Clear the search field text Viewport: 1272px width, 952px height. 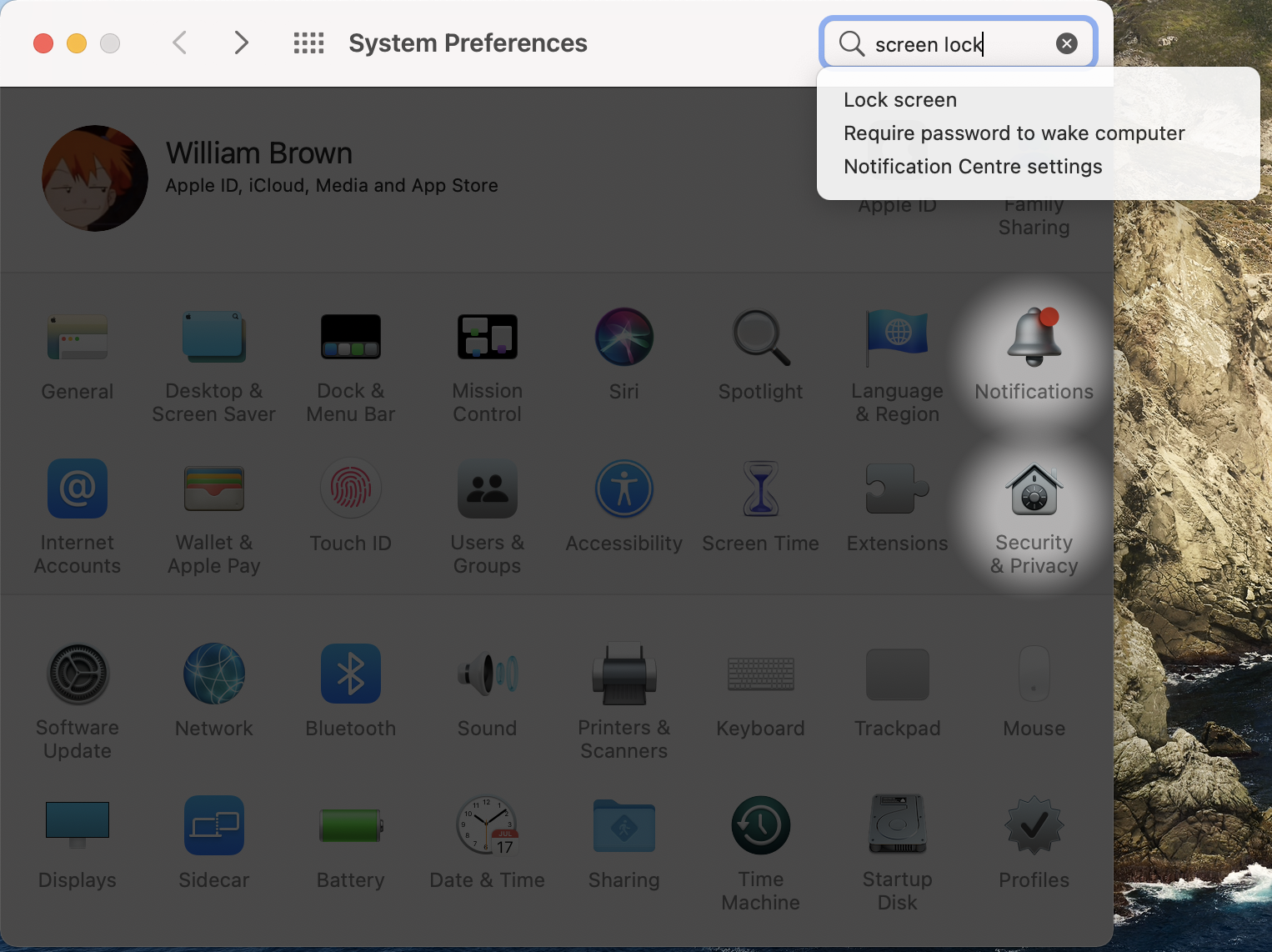click(x=1067, y=43)
